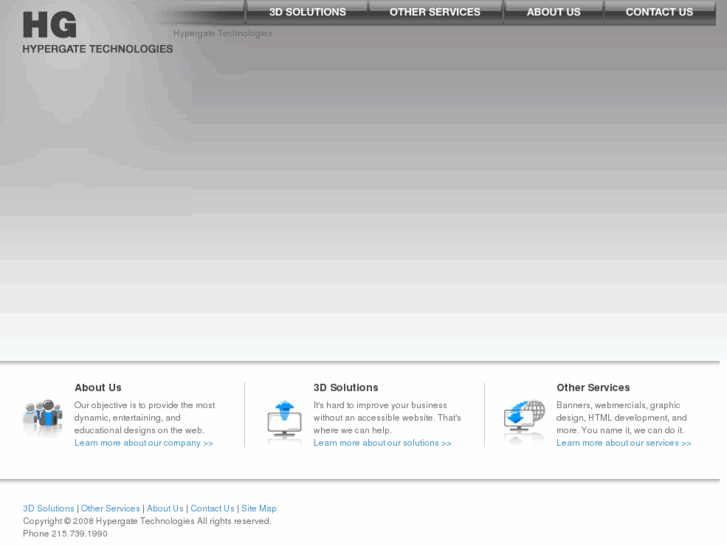
Task: Click 'Our objective is to provide the most' text
Action: point(144,405)
